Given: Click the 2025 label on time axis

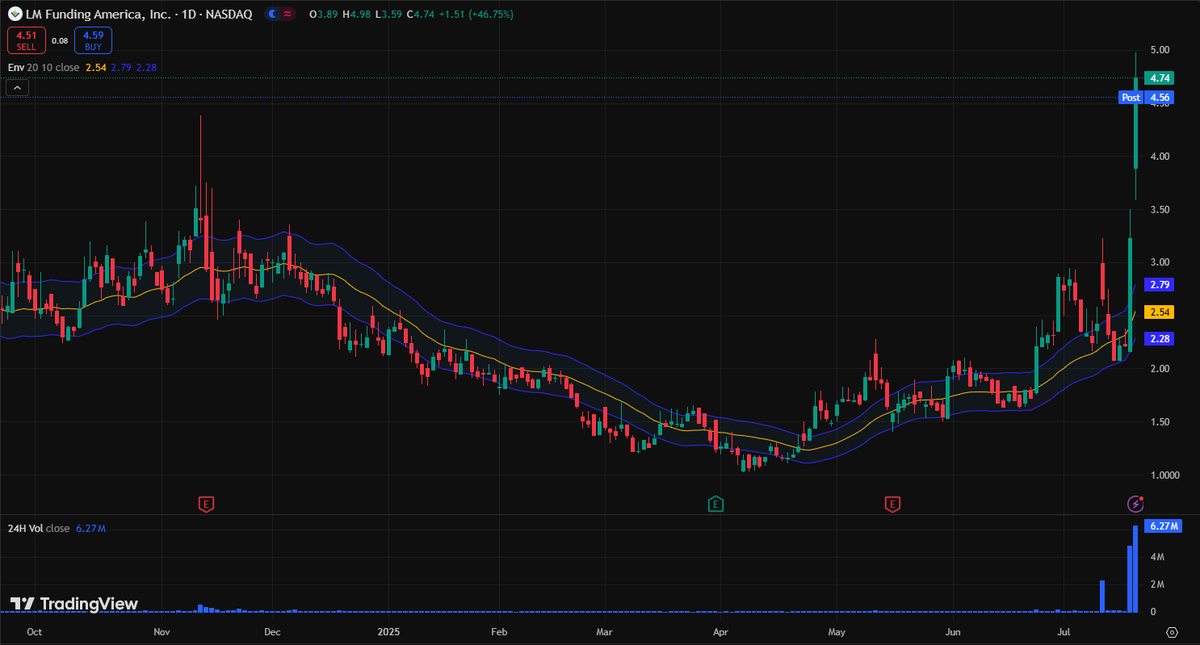Looking at the screenshot, I should (389, 632).
